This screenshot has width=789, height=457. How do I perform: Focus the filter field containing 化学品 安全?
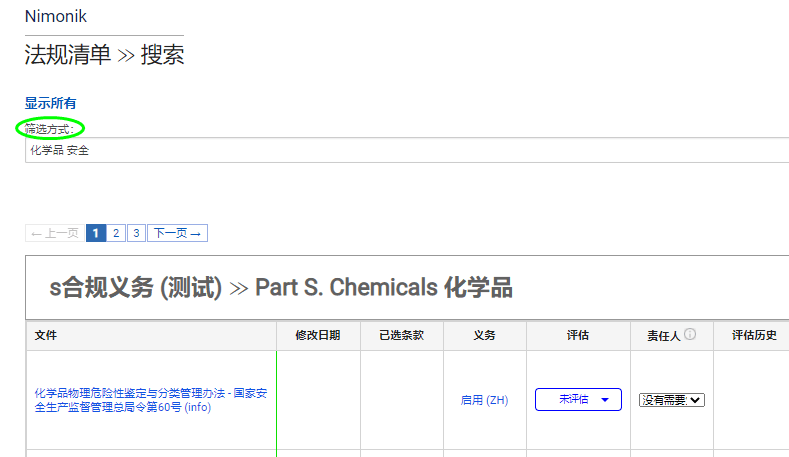(405, 150)
